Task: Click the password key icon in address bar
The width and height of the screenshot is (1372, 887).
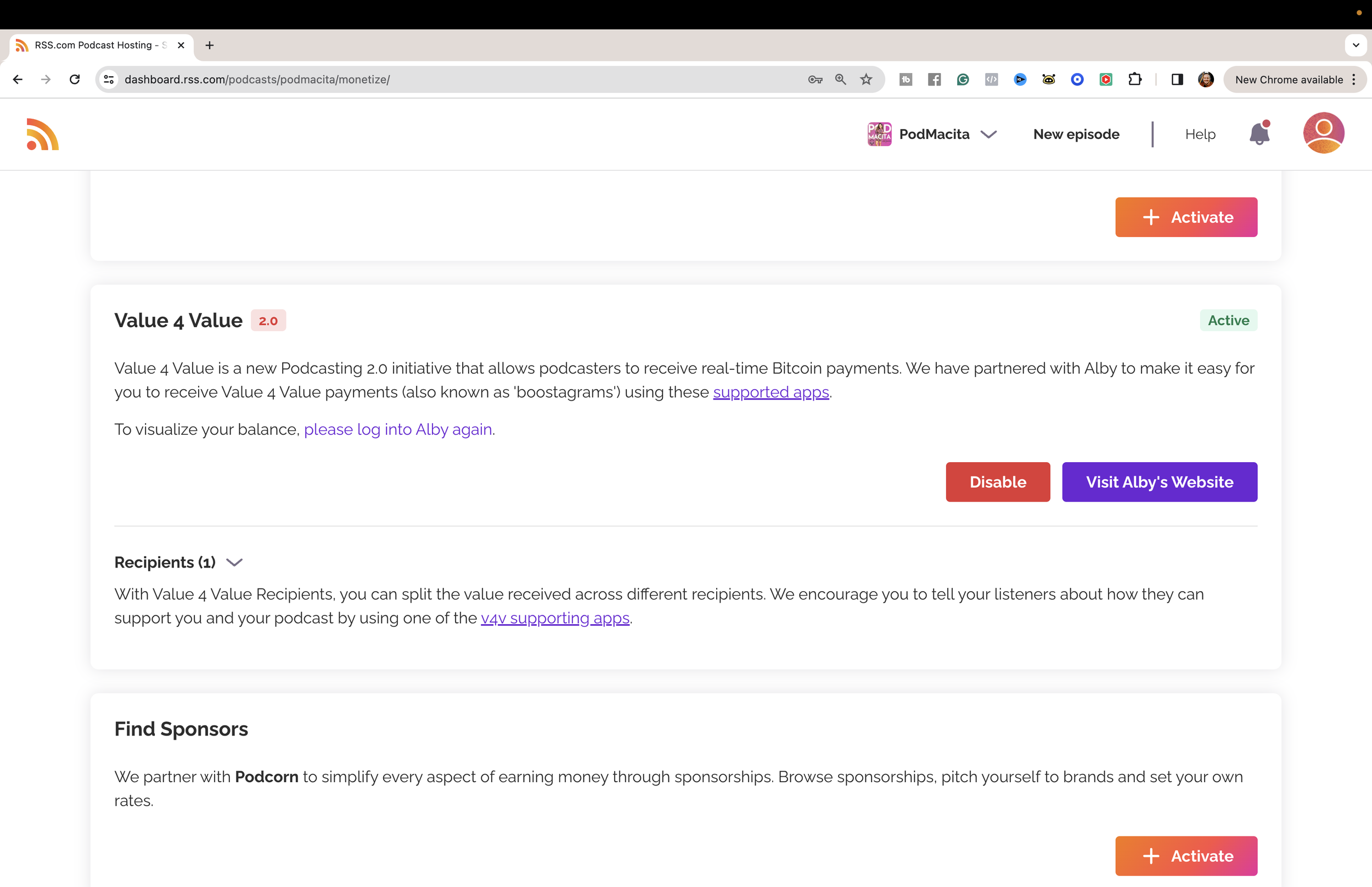Action: (814, 80)
